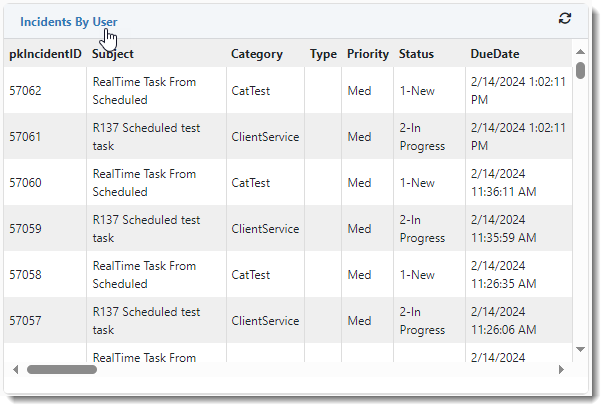Click the refresh icon in panel header
The width and height of the screenshot is (607, 411).
[565, 19]
